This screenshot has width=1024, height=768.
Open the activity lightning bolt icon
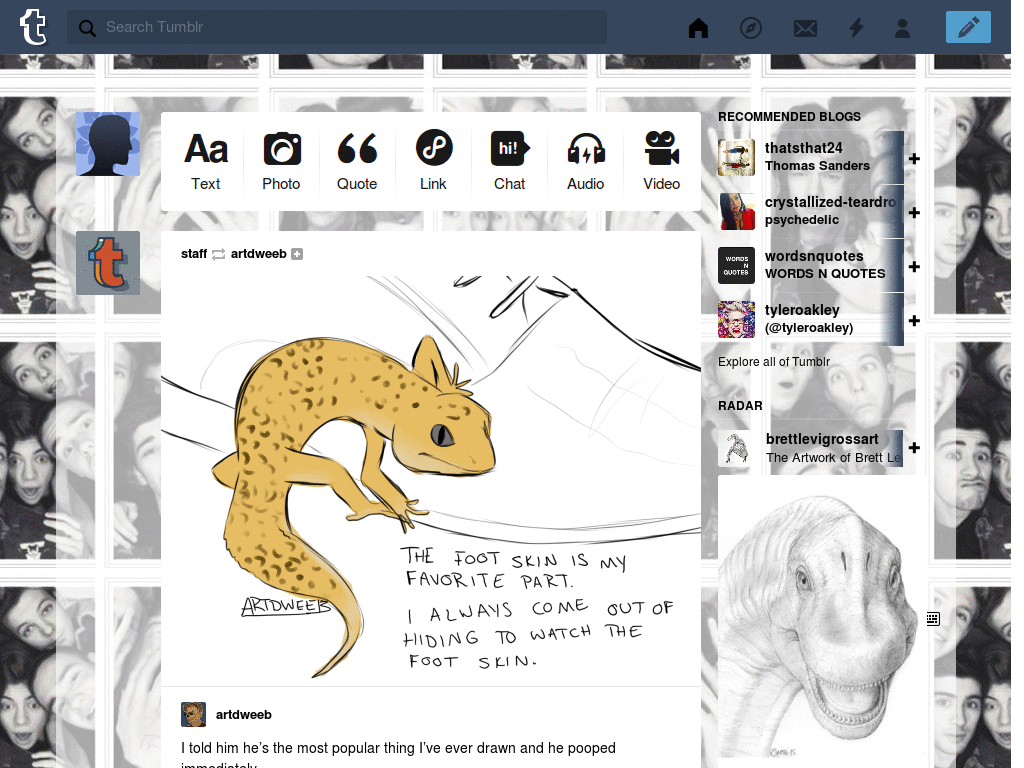[x=856, y=28]
